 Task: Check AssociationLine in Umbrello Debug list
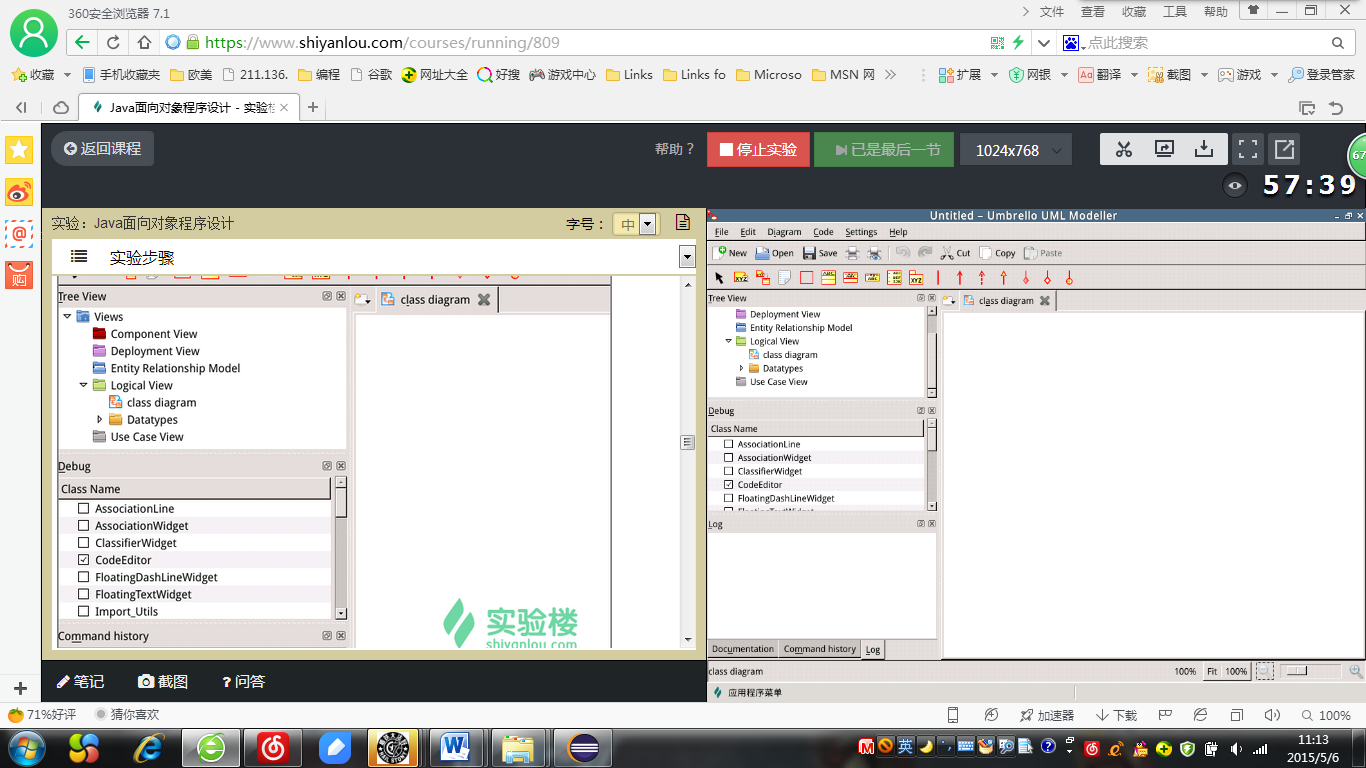coord(729,444)
